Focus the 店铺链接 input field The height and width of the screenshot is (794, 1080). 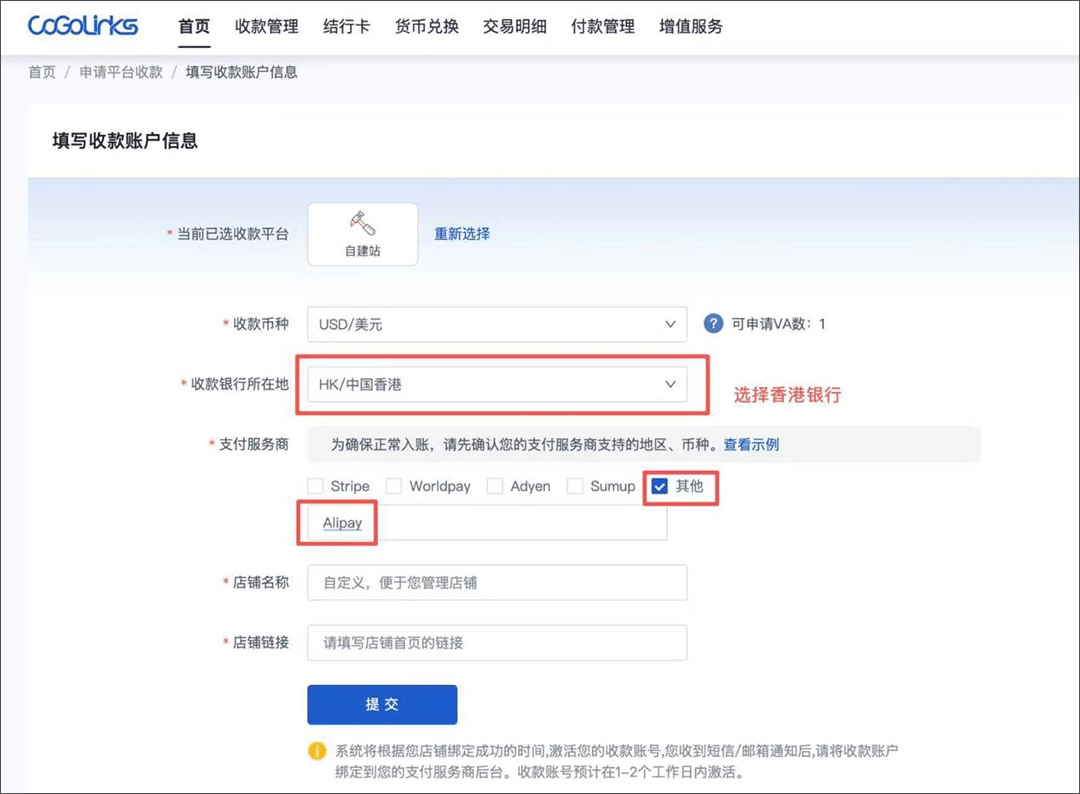click(x=497, y=643)
